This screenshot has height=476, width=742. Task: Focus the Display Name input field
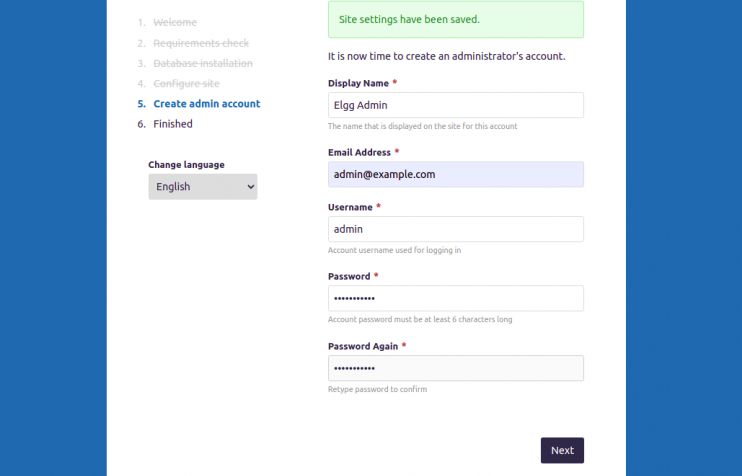click(455, 105)
